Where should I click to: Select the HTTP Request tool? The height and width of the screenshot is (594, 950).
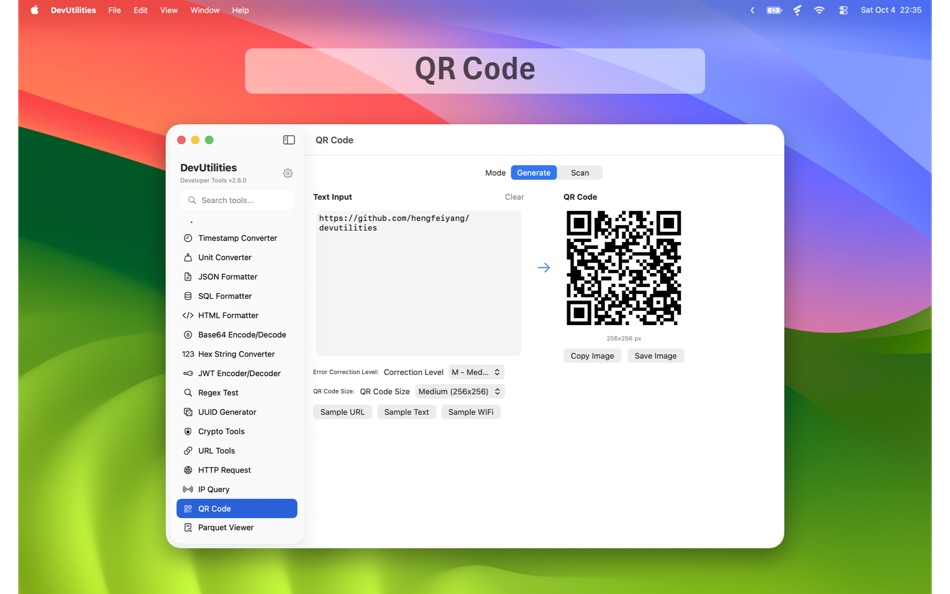(222, 470)
